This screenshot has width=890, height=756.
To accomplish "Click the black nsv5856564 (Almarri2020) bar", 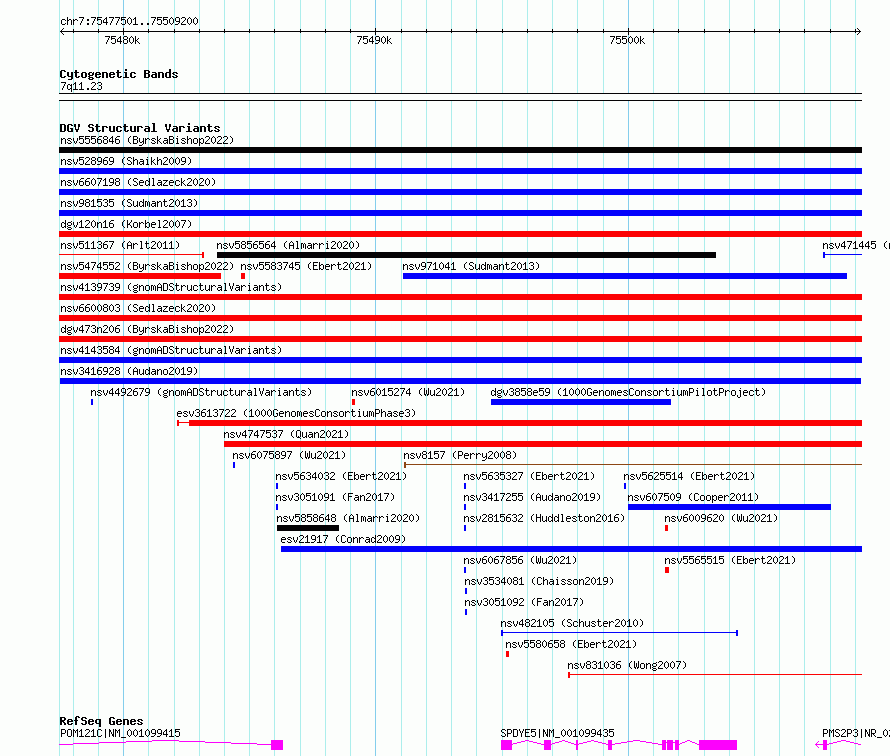I will [466, 255].
